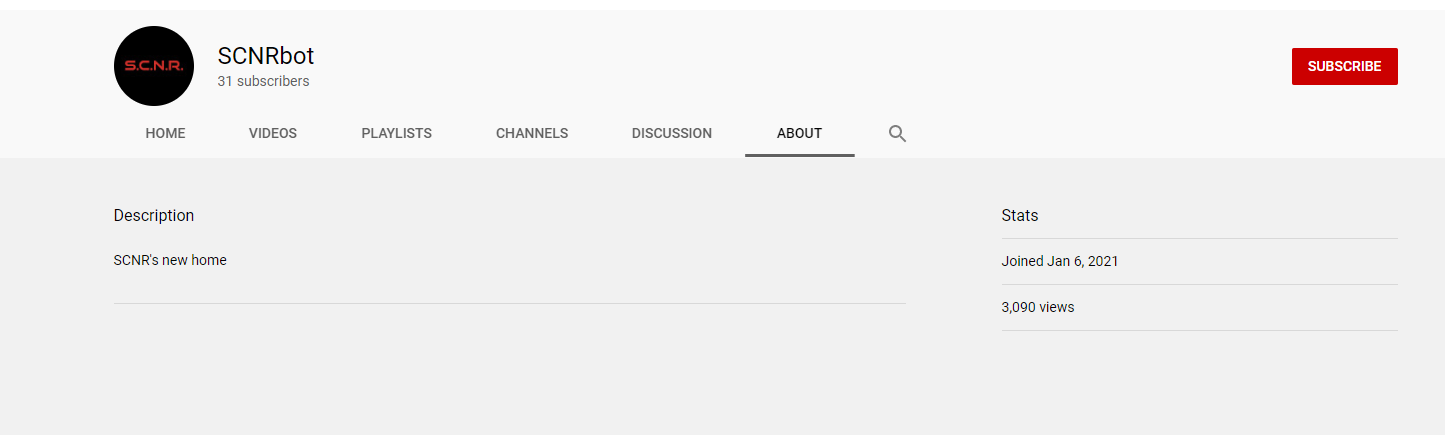This screenshot has width=1445, height=435.
Task: Click the divider line below the description text
Action: [510, 303]
